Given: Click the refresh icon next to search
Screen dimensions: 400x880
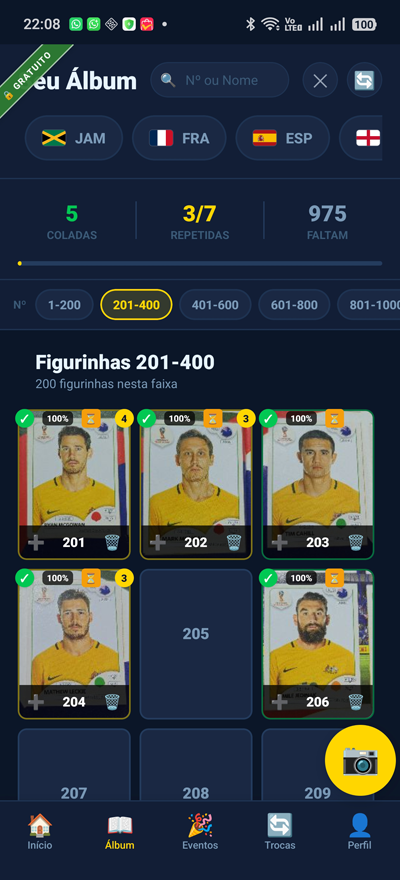Looking at the screenshot, I should (364, 80).
